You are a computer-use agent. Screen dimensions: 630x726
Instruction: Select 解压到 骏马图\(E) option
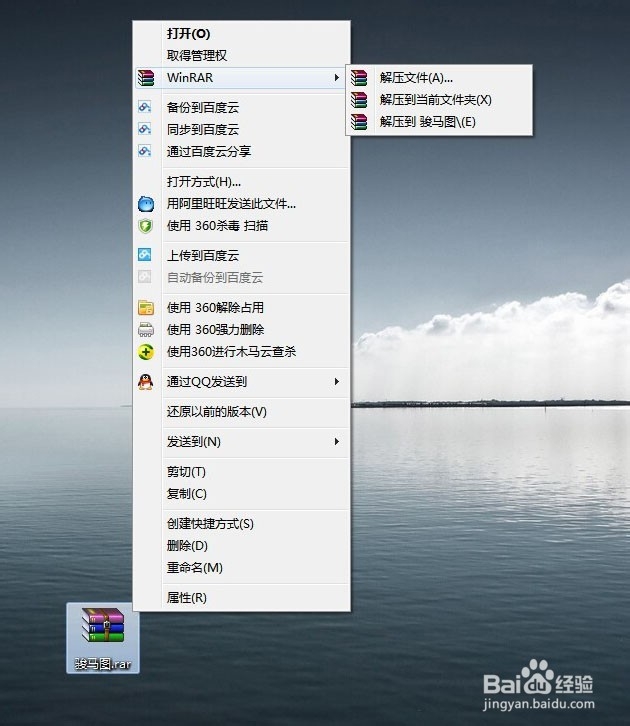(x=439, y=122)
